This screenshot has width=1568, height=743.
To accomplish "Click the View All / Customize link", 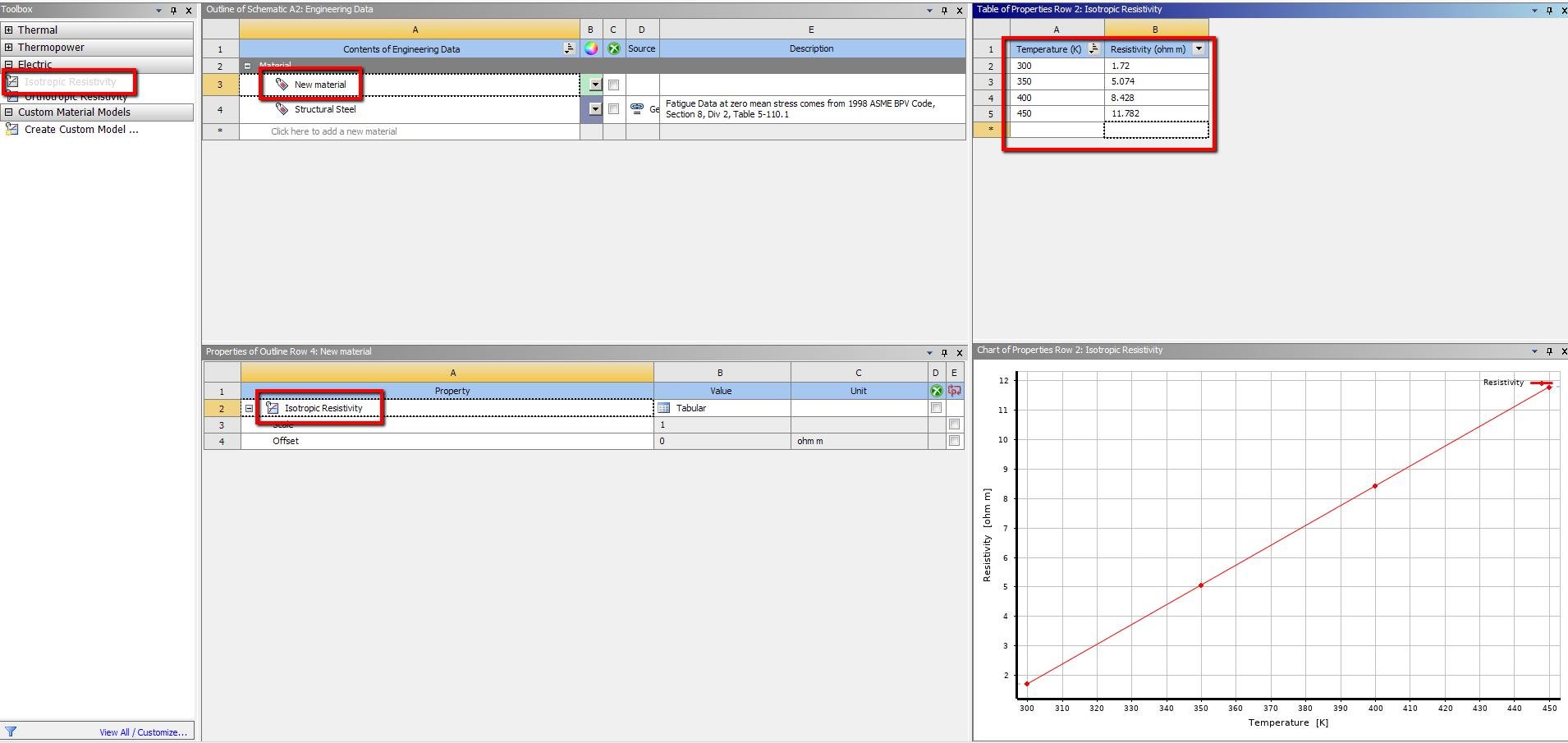I will click(x=142, y=732).
